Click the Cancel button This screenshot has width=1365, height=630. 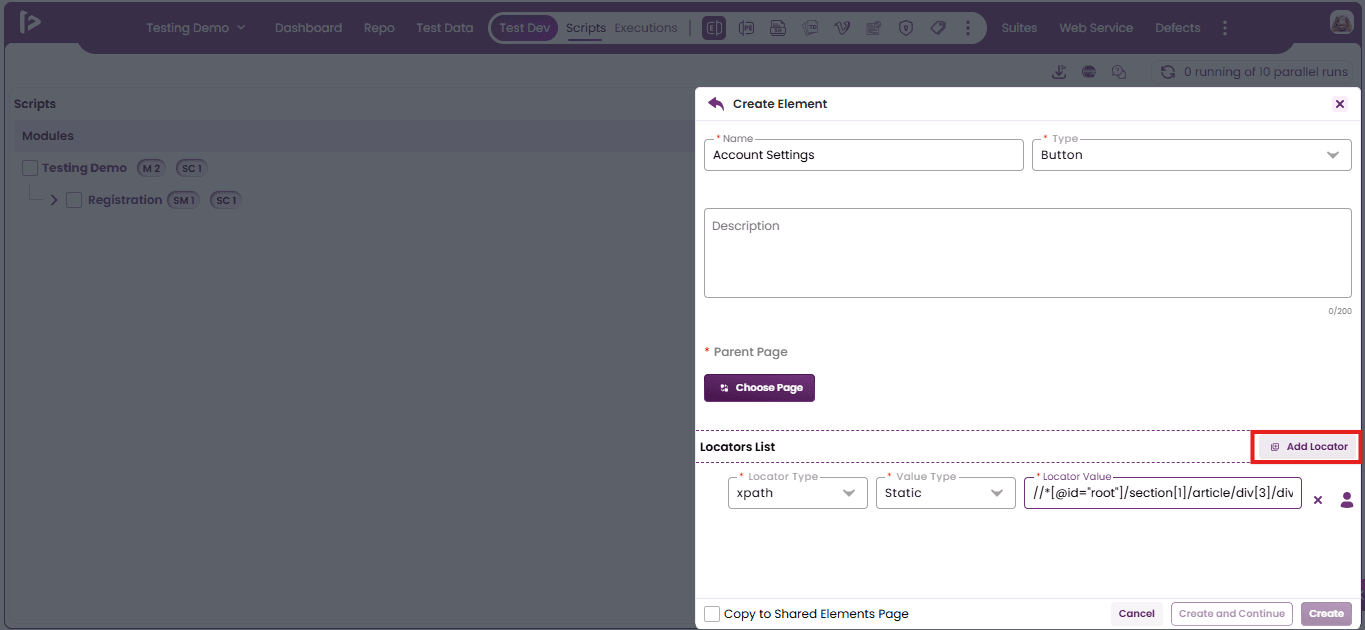1137,614
